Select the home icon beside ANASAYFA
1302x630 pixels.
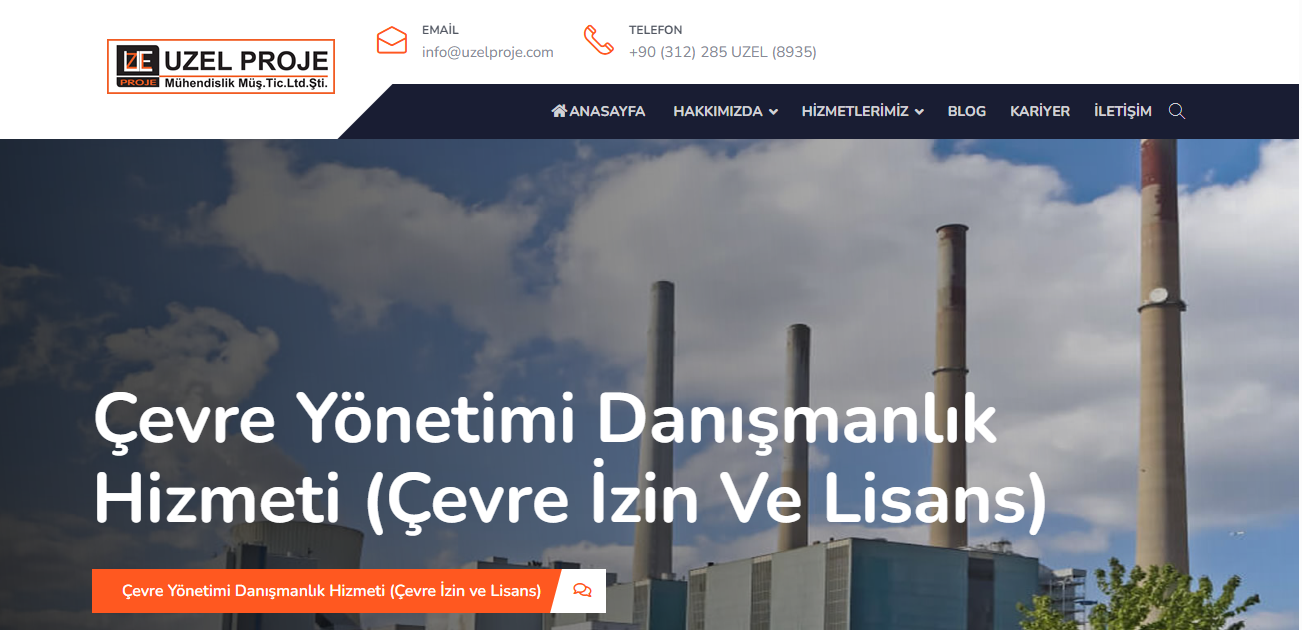click(559, 110)
